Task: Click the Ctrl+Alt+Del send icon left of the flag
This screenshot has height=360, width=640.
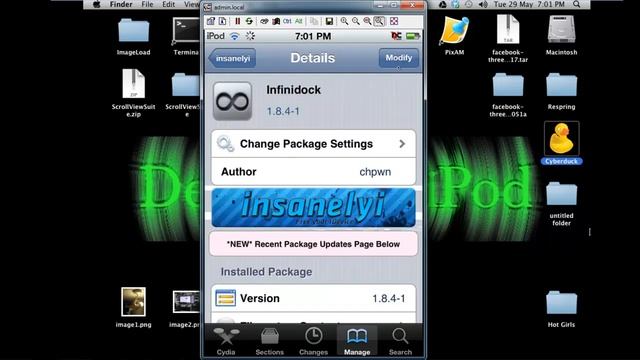Action: [264, 21]
